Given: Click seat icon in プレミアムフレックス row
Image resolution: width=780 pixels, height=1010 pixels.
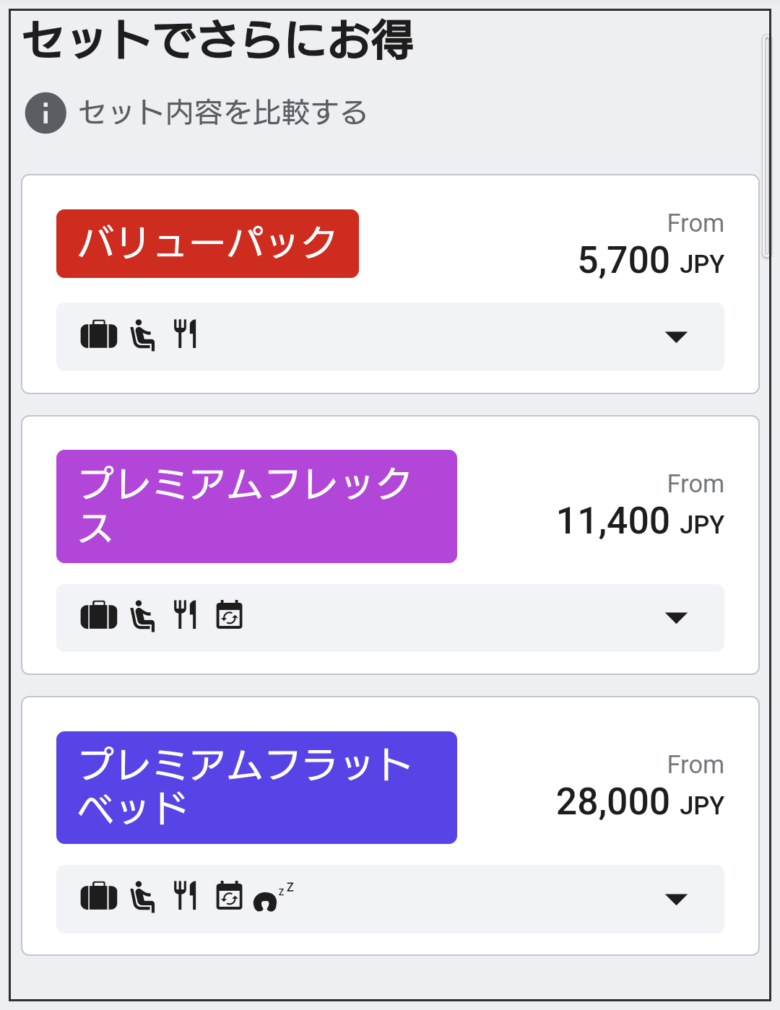Looking at the screenshot, I should click(x=142, y=615).
